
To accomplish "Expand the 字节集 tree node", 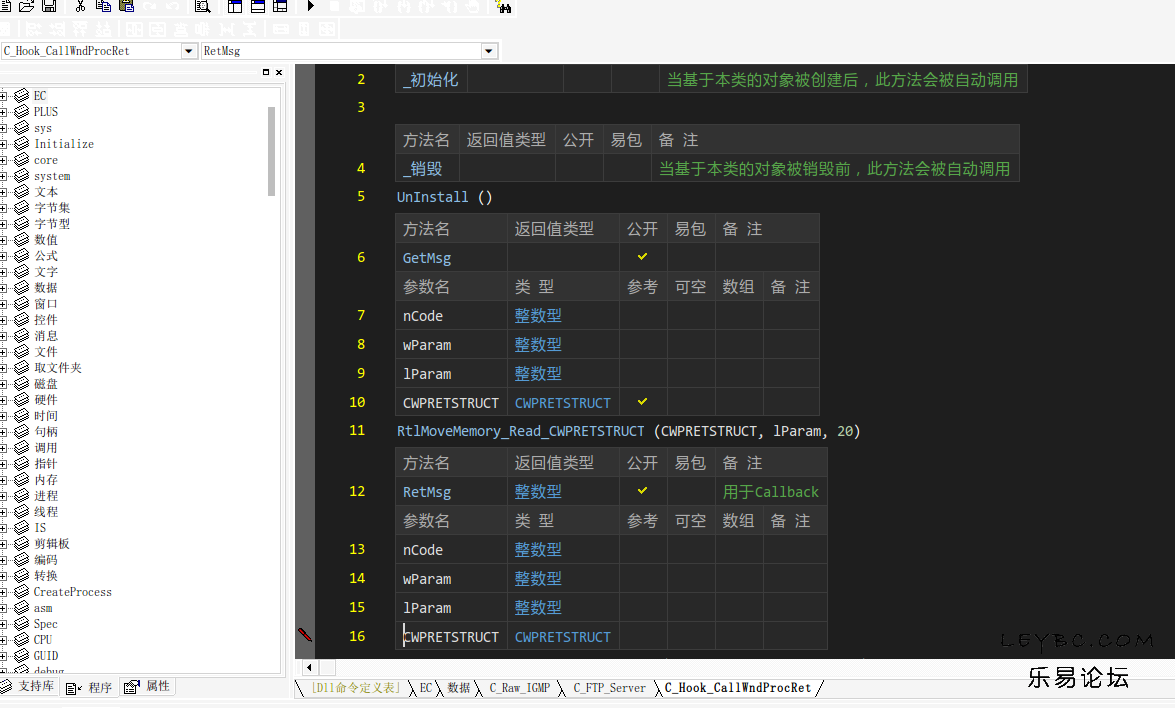I will [x=4, y=208].
